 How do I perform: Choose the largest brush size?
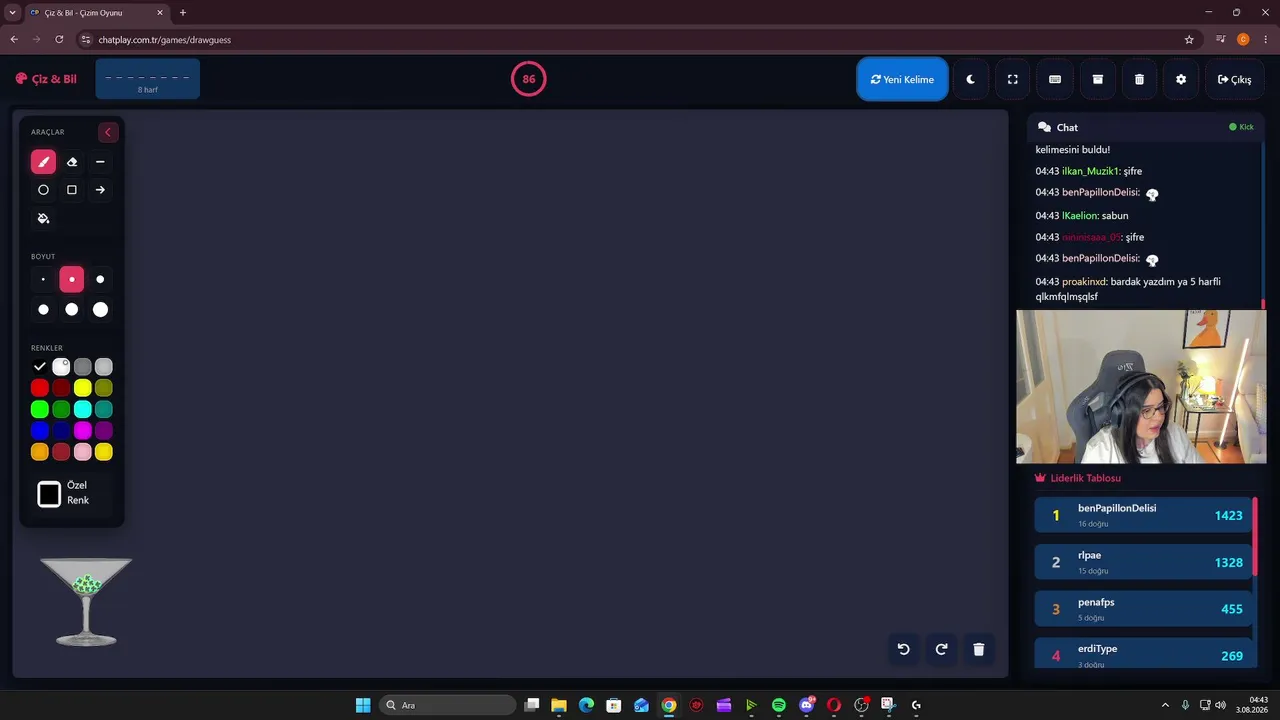100,310
